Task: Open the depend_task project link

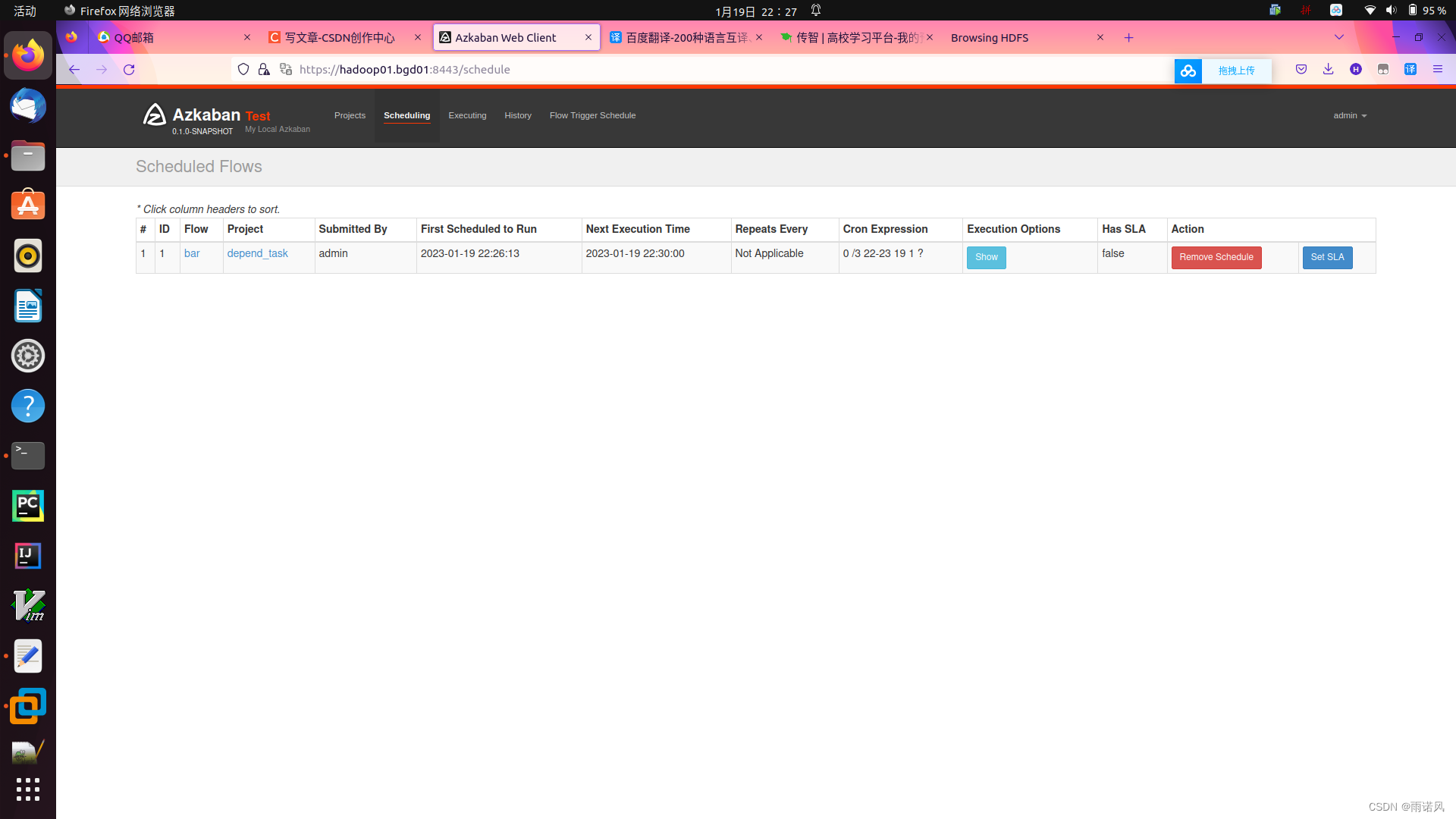Action: [x=257, y=254]
